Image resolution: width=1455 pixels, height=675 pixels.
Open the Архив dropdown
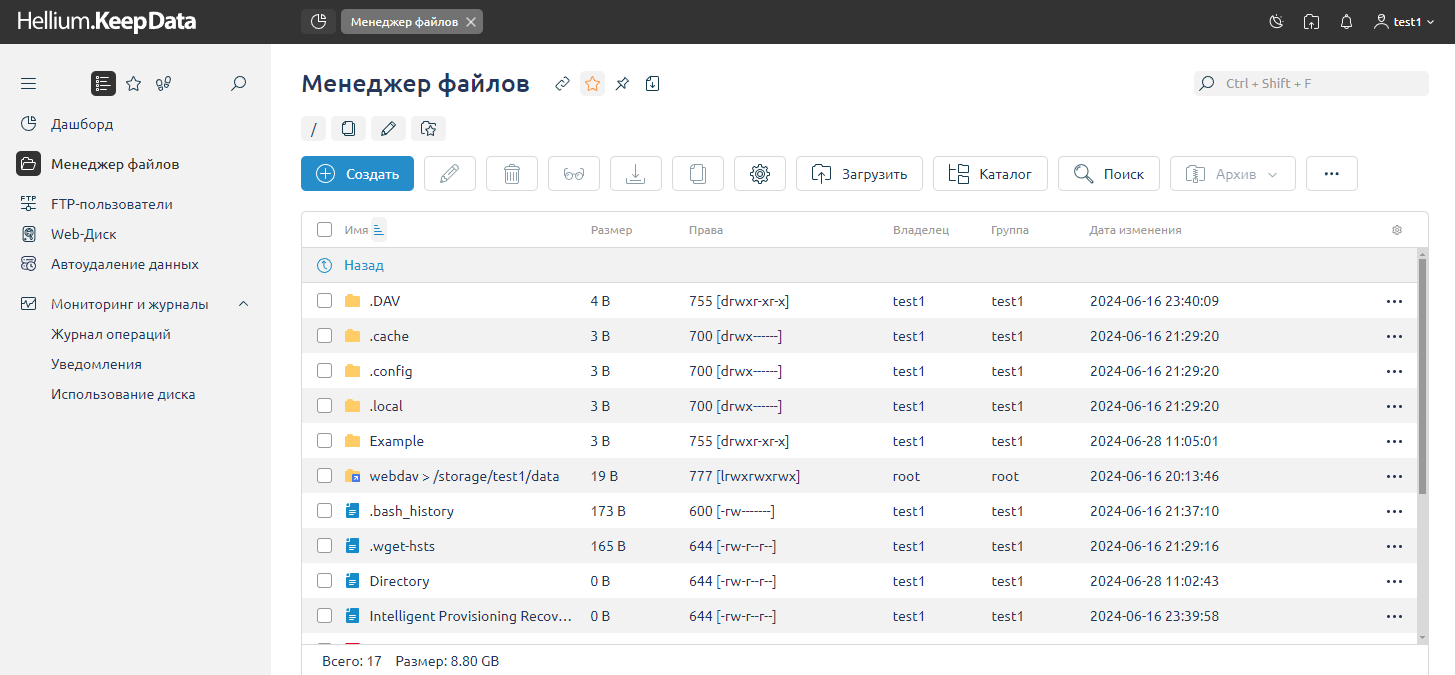point(1233,173)
